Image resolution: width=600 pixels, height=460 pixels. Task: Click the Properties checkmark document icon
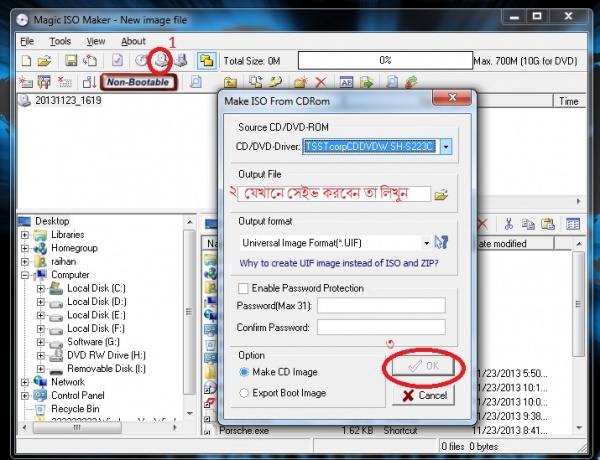pyautogui.click(x=117, y=60)
